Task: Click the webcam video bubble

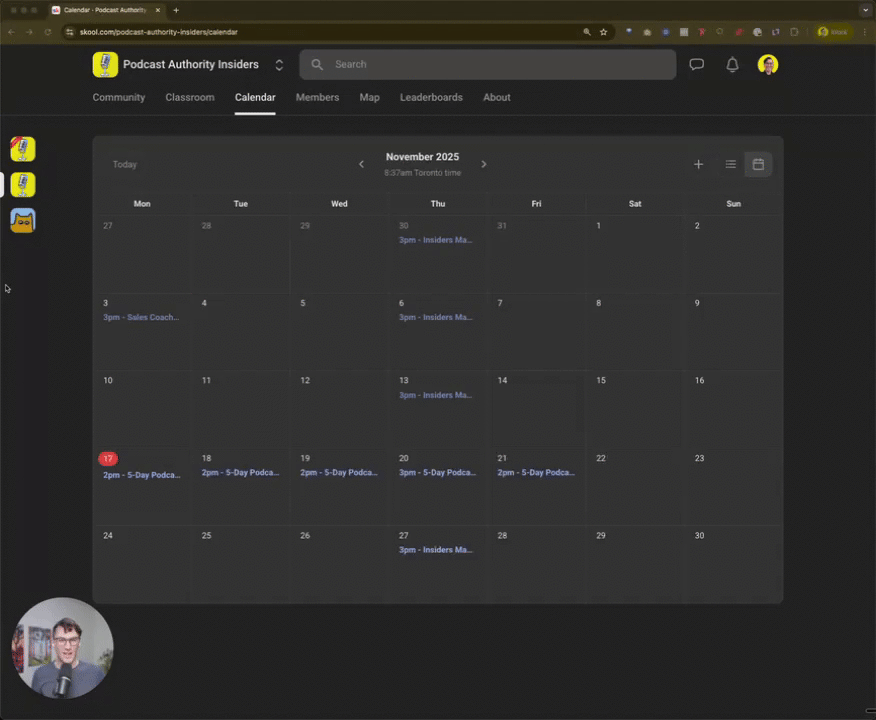Action: (63, 648)
